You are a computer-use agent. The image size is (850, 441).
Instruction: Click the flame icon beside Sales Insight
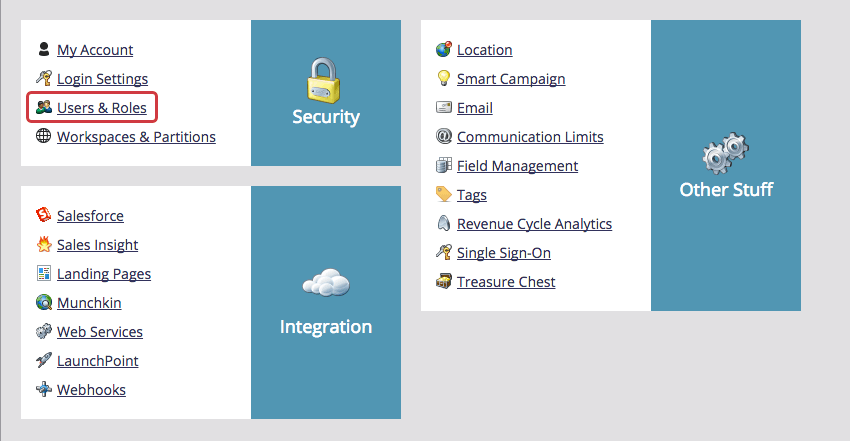[43, 244]
